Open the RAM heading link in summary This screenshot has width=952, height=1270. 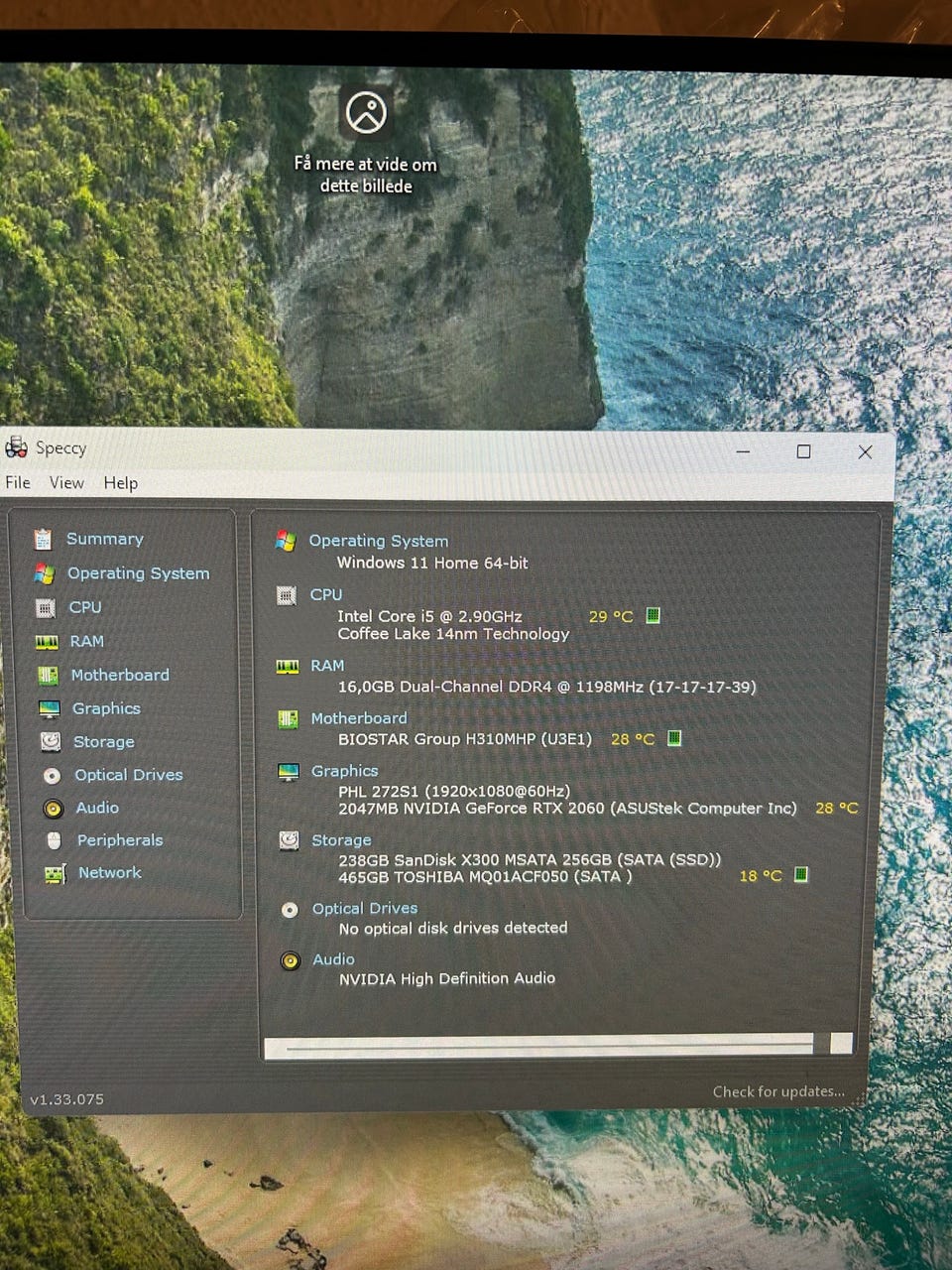327,666
